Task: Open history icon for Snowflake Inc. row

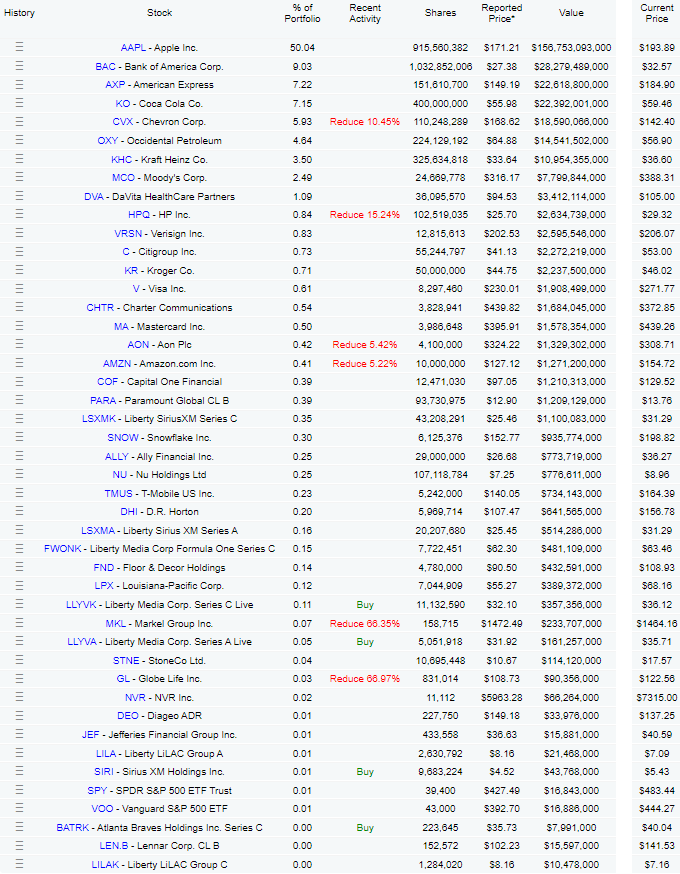Action: pyautogui.click(x=20, y=438)
